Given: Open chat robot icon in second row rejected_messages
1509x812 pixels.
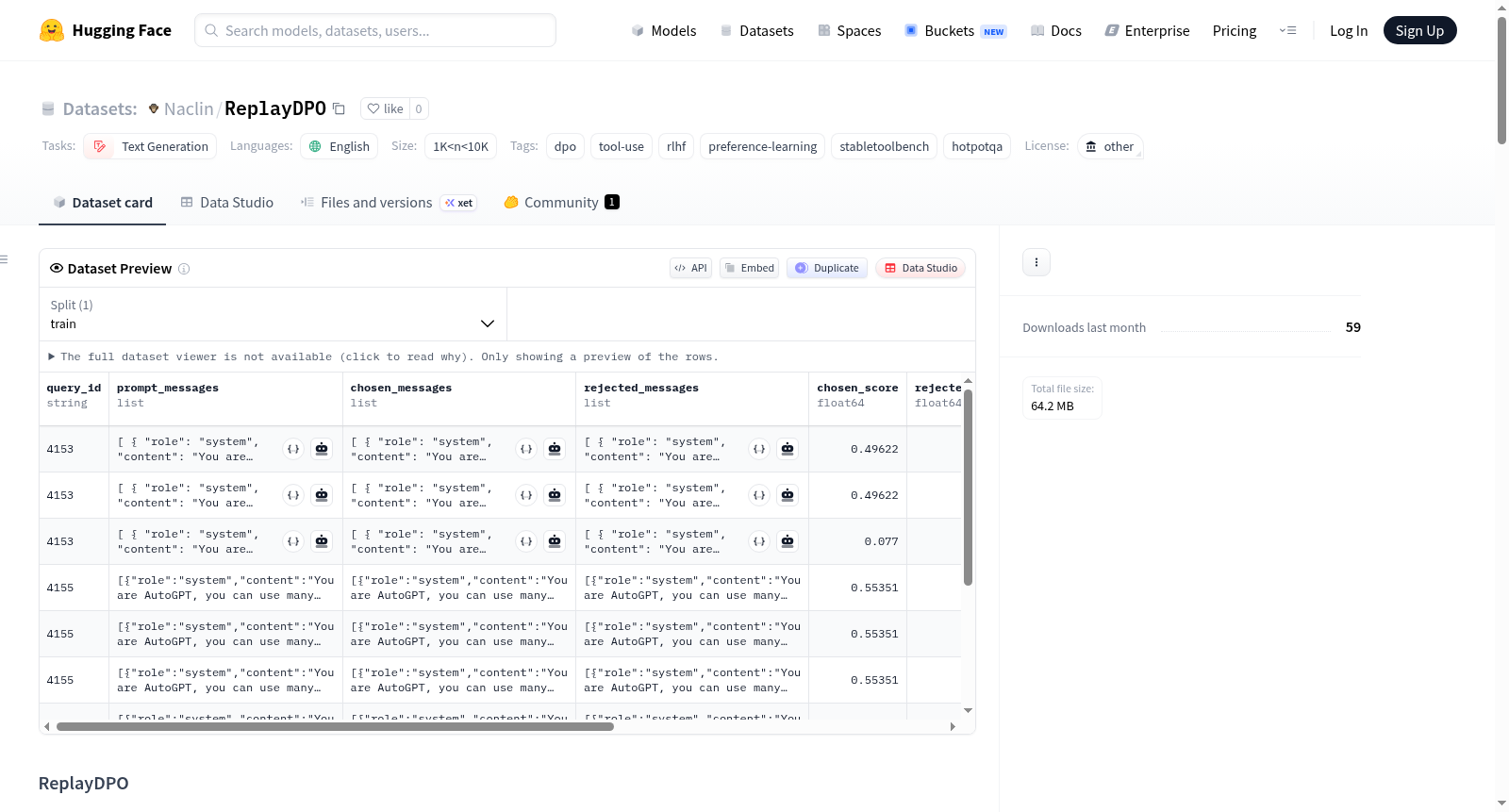Looking at the screenshot, I should pyautogui.click(x=788, y=495).
